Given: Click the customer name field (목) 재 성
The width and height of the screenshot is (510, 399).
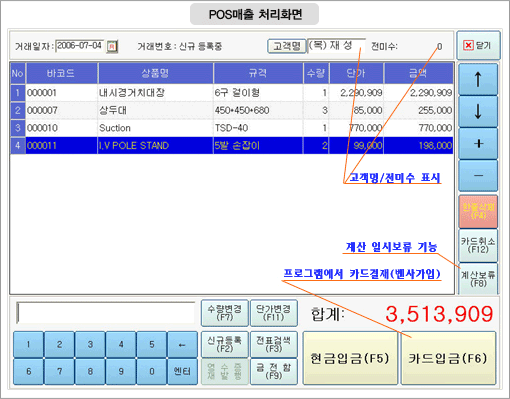Looking at the screenshot, I should (x=336, y=46).
